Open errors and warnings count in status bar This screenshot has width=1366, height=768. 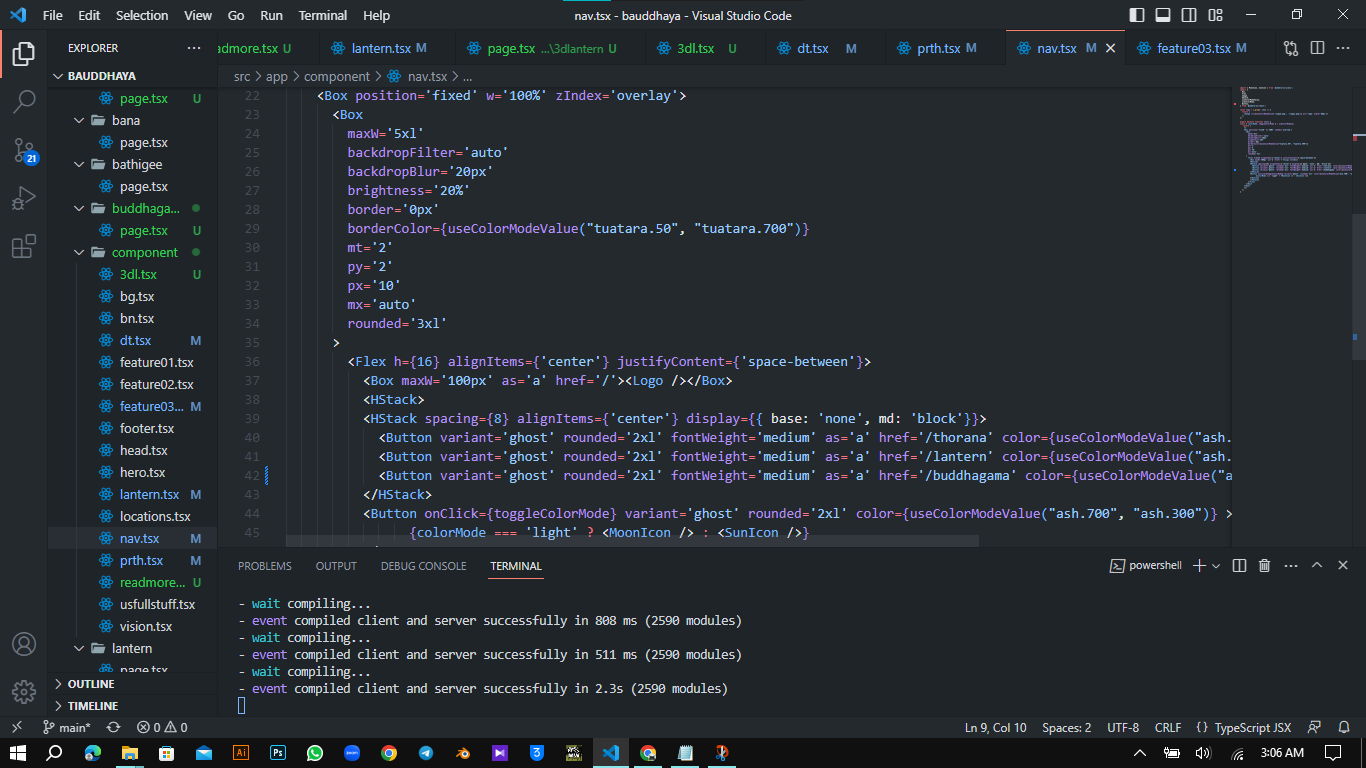point(163,728)
